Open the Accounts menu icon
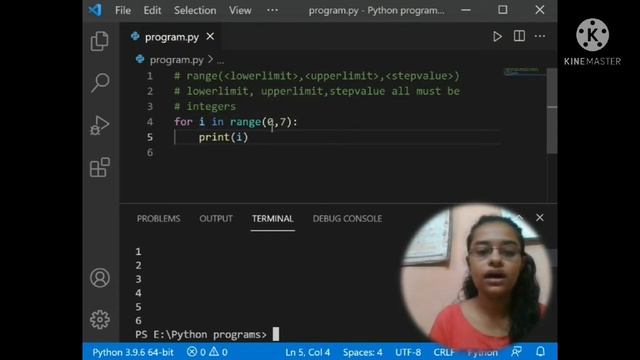The height and width of the screenshot is (360, 640). [100, 278]
